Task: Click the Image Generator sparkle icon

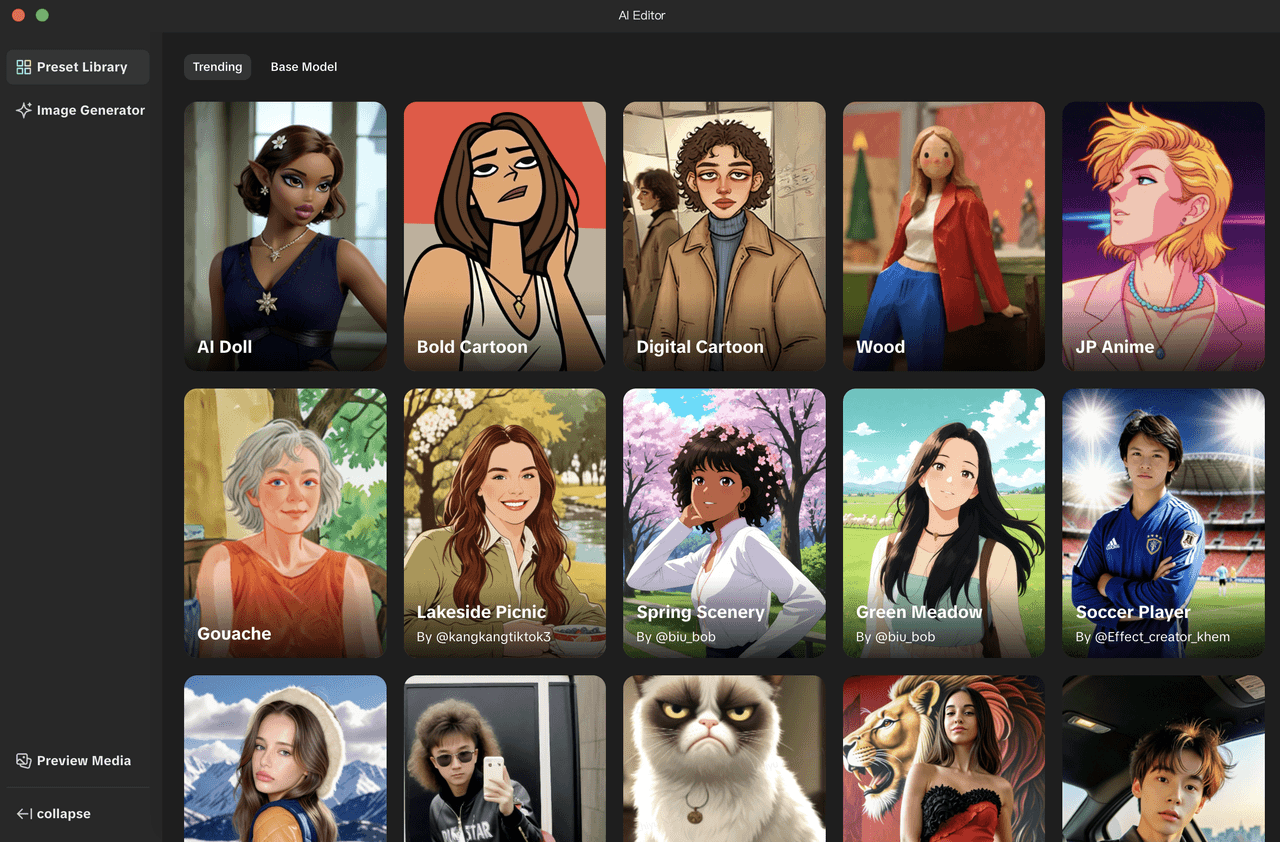Action: 23,110
